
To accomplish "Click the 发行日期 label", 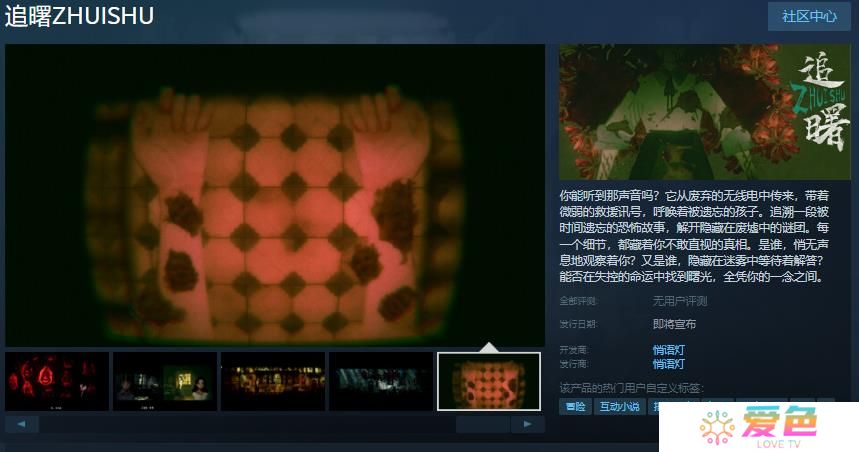I will tap(578, 324).
